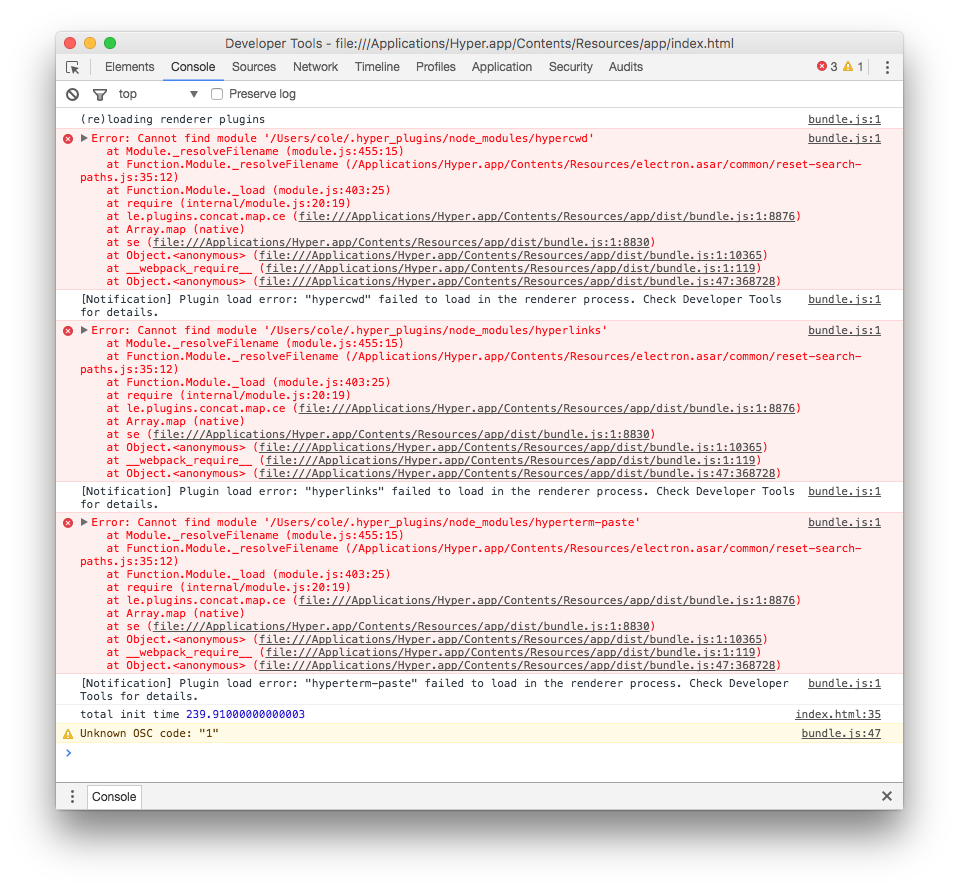Expand the hyperlinks error details
959x890 pixels.
pyautogui.click(x=82, y=330)
